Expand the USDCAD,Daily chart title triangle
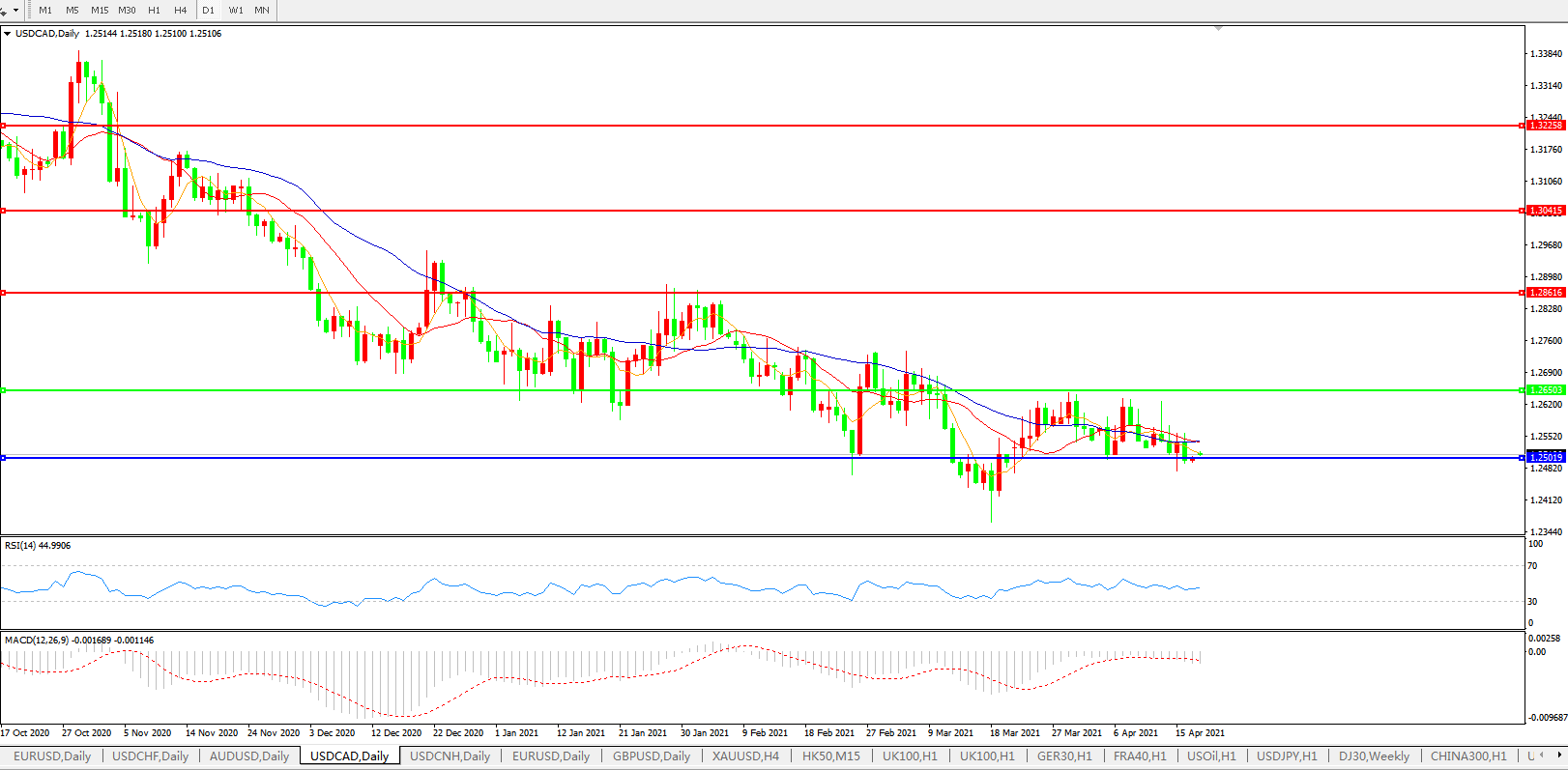 8,34
